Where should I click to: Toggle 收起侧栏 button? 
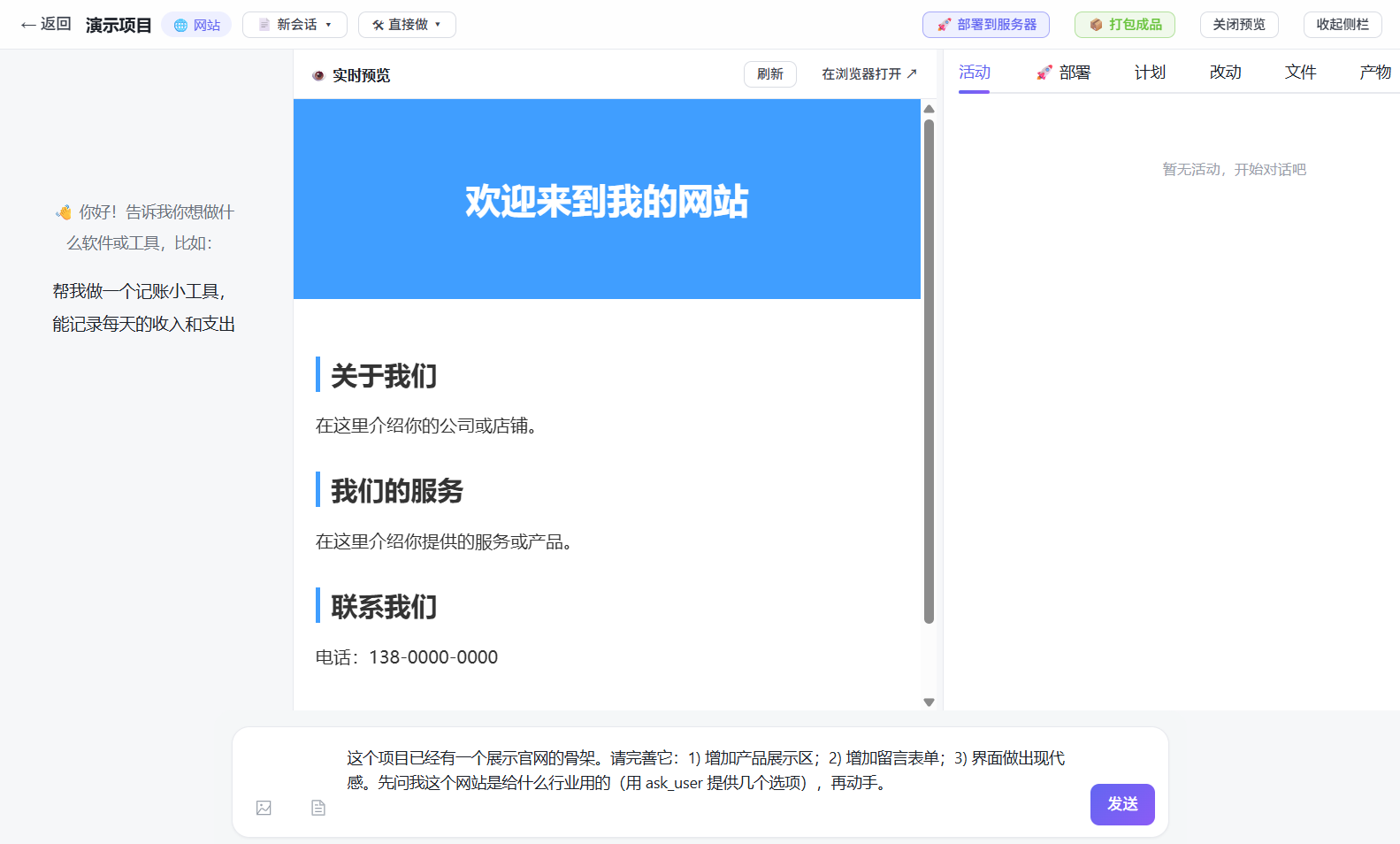point(1343,25)
